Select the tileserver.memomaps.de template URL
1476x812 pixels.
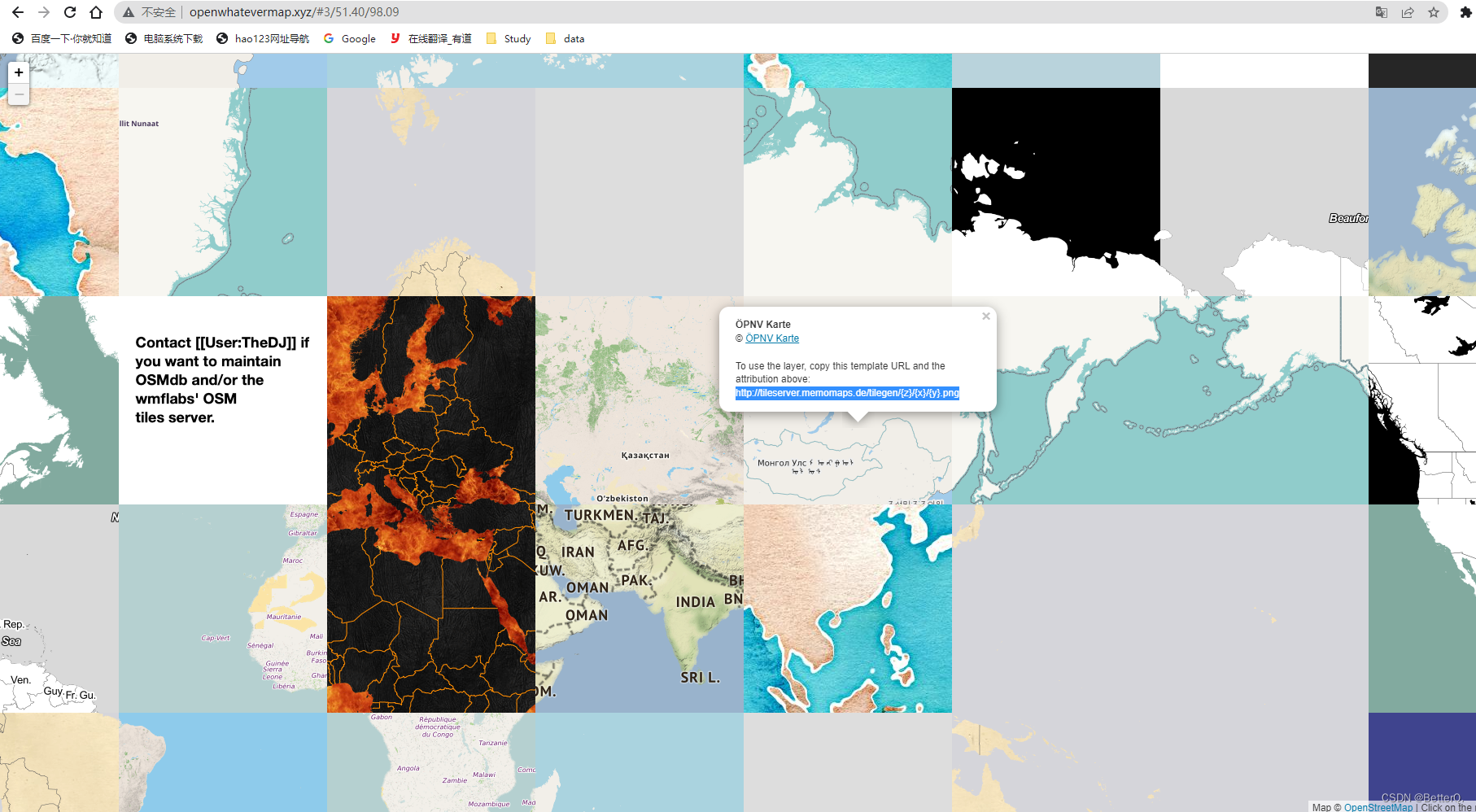coord(847,393)
